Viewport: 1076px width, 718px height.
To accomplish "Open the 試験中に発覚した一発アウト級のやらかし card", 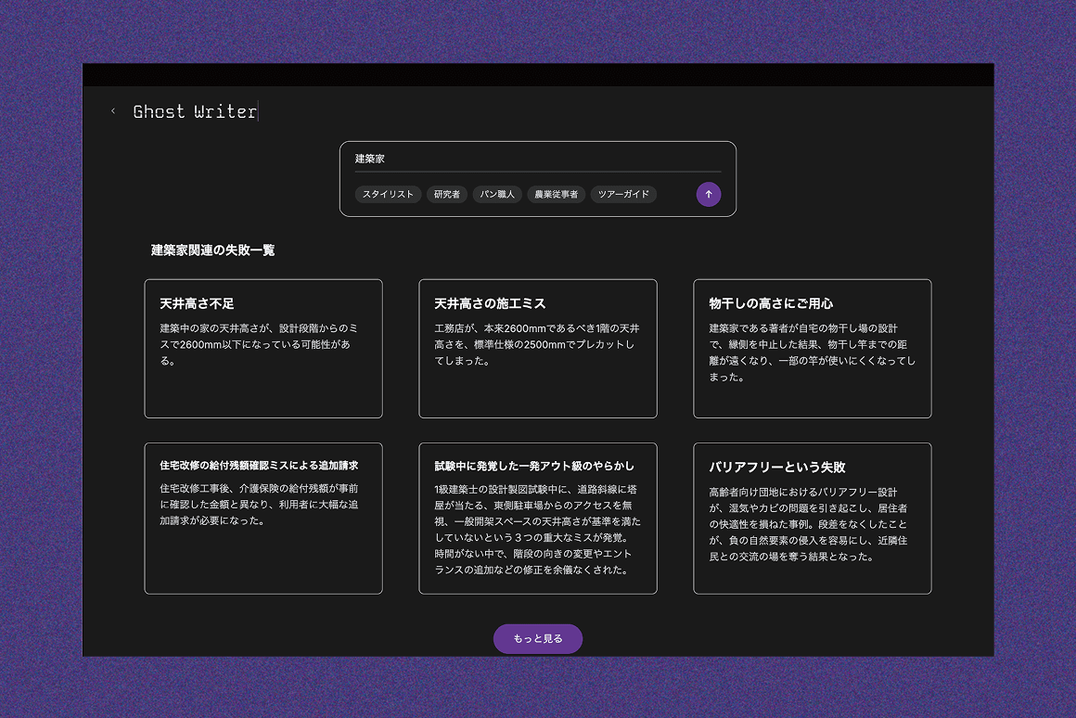I will pos(538,517).
